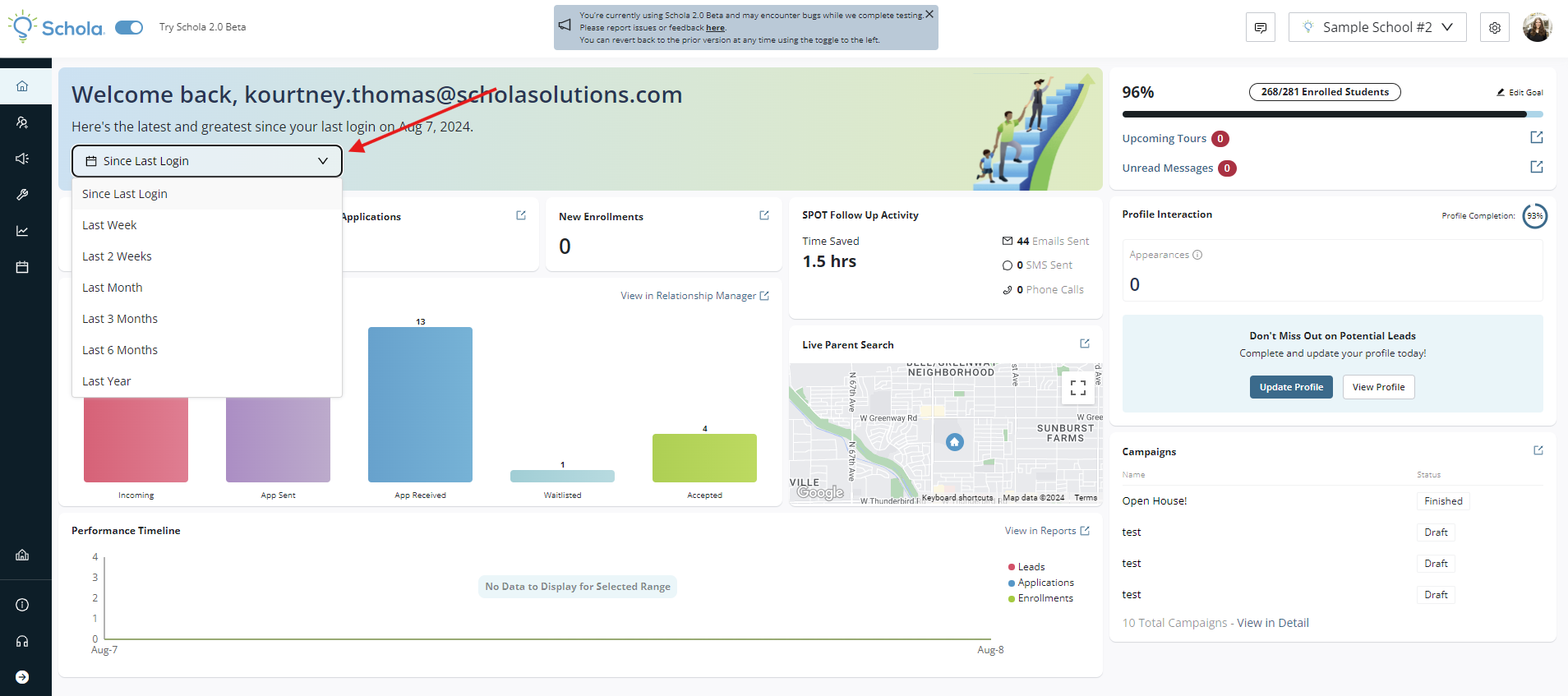
Task: Expand the sidebar with arrow icon
Action: point(22,677)
